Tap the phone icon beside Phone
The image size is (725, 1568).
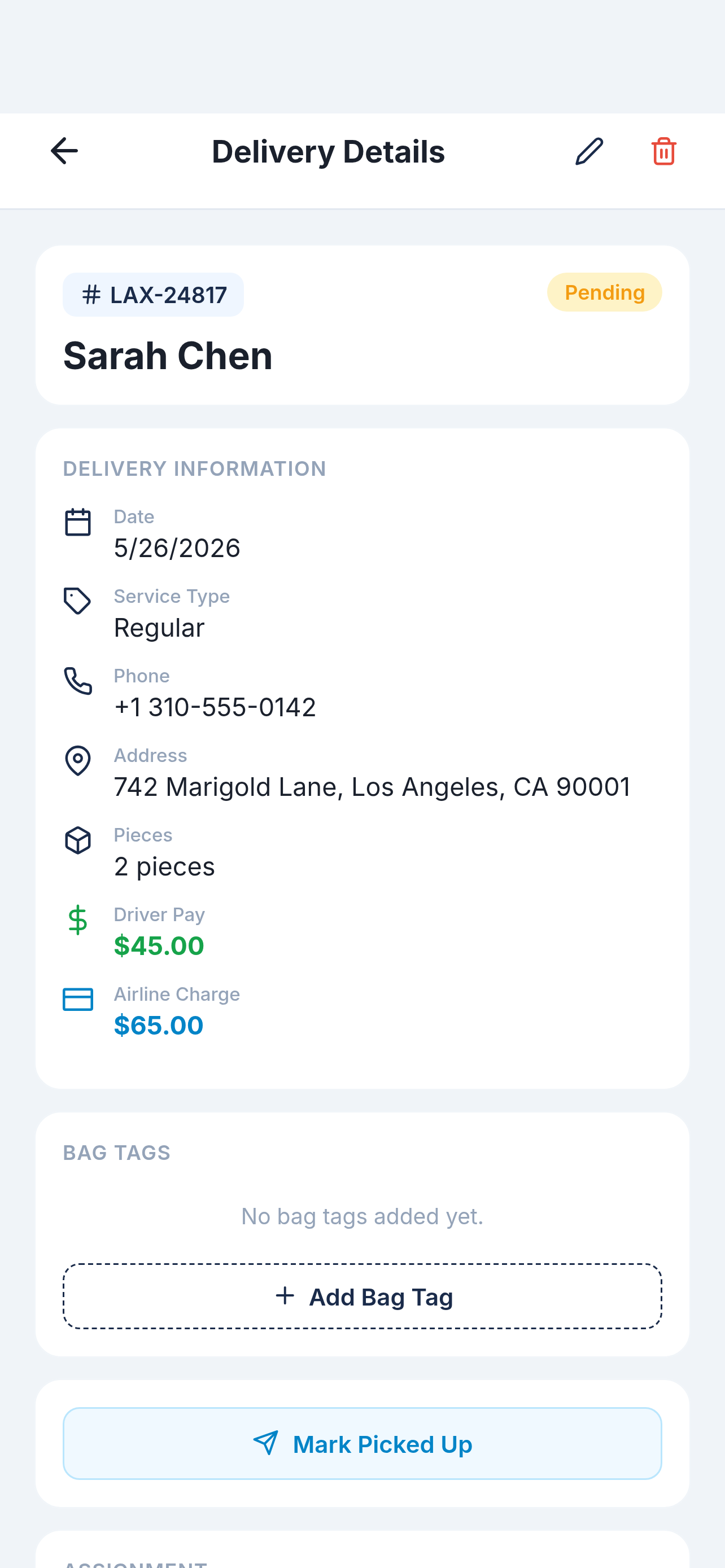pyautogui.click(x=78, y=681)
